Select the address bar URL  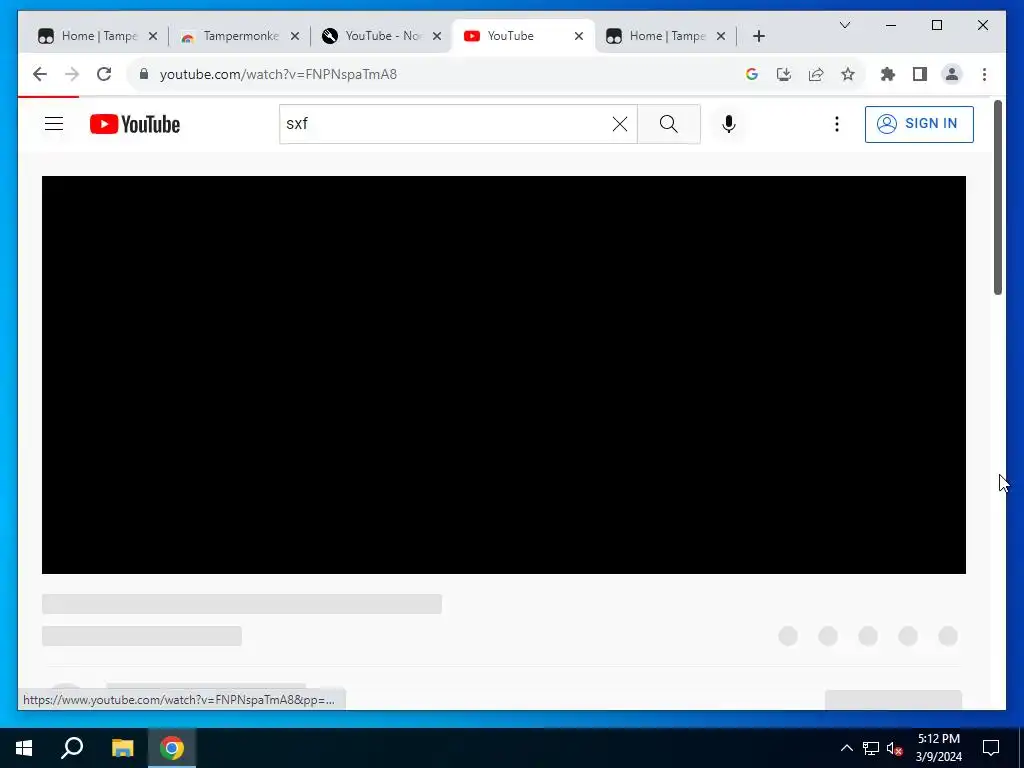point(278,74)
